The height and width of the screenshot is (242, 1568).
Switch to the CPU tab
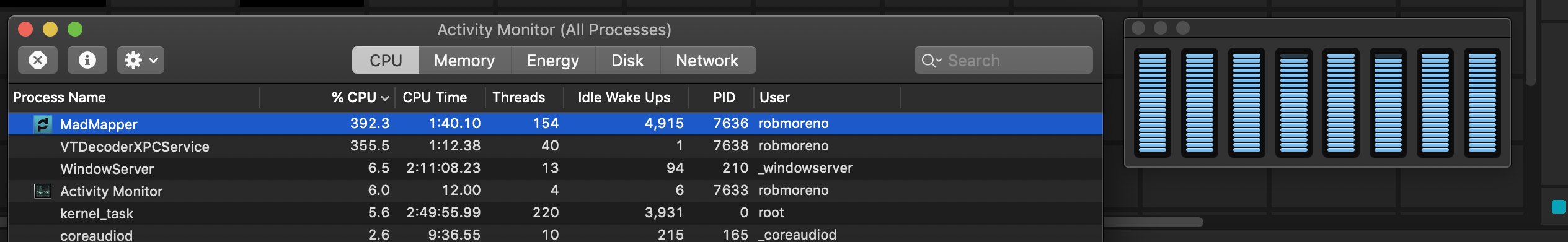tap(386, 60)
